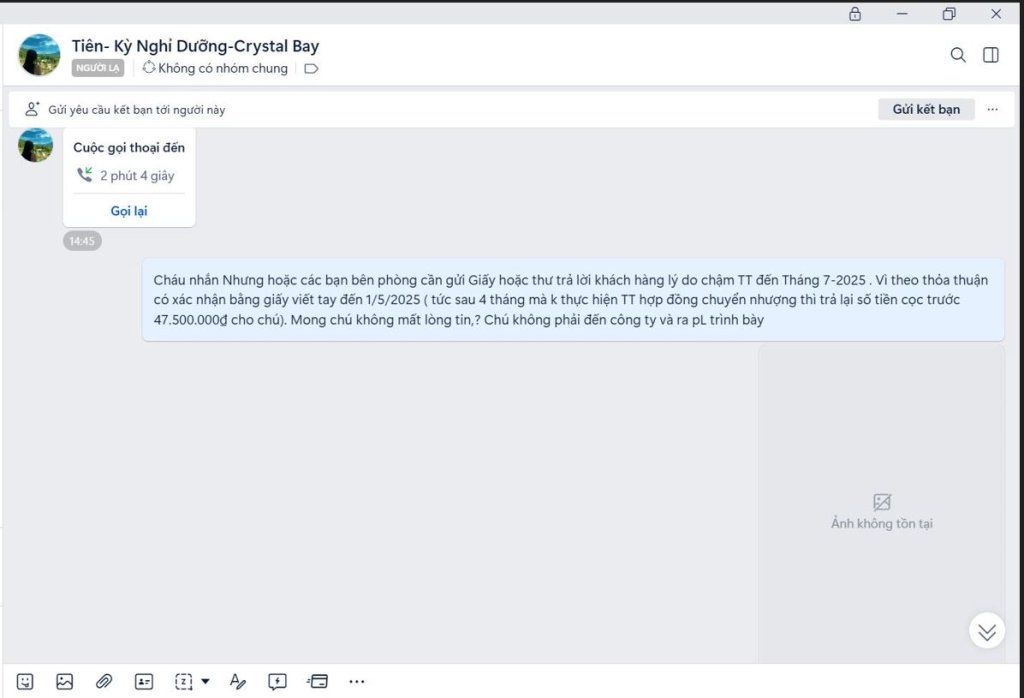Click the sender avatar beside the call card
Screen dimensions: 1024x698
click(x=35, y=145)
